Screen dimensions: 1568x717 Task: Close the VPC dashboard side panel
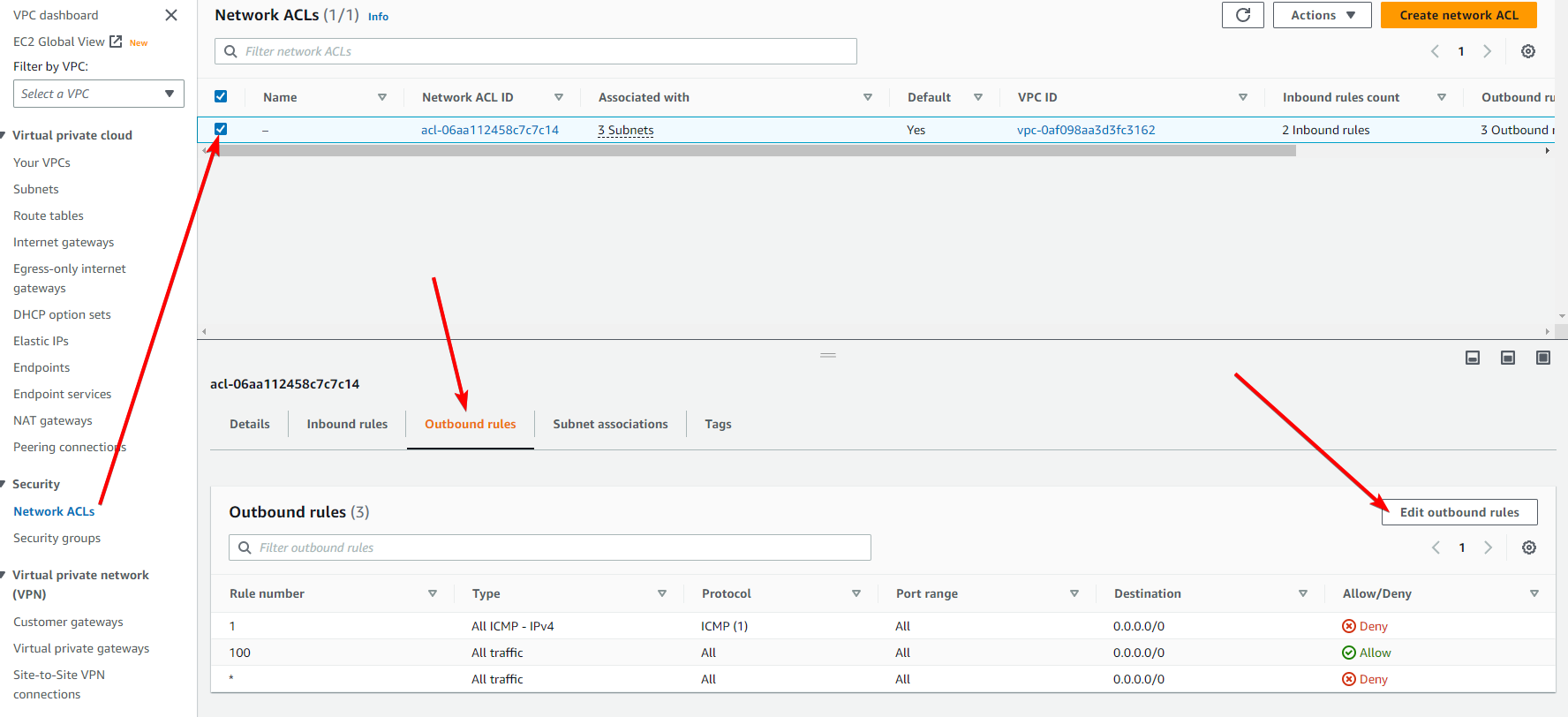(171, 15)
